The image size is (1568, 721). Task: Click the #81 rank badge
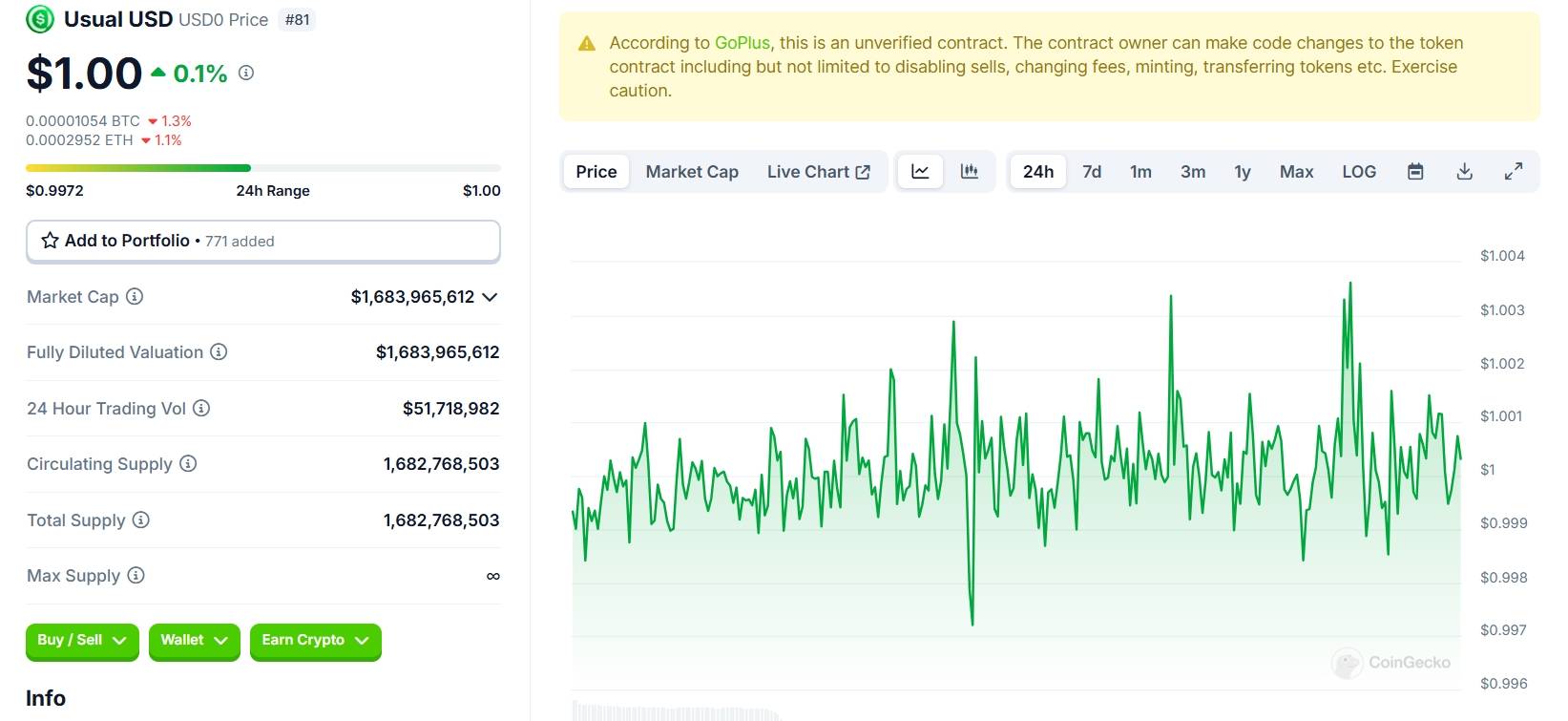(x=298, y=20)
